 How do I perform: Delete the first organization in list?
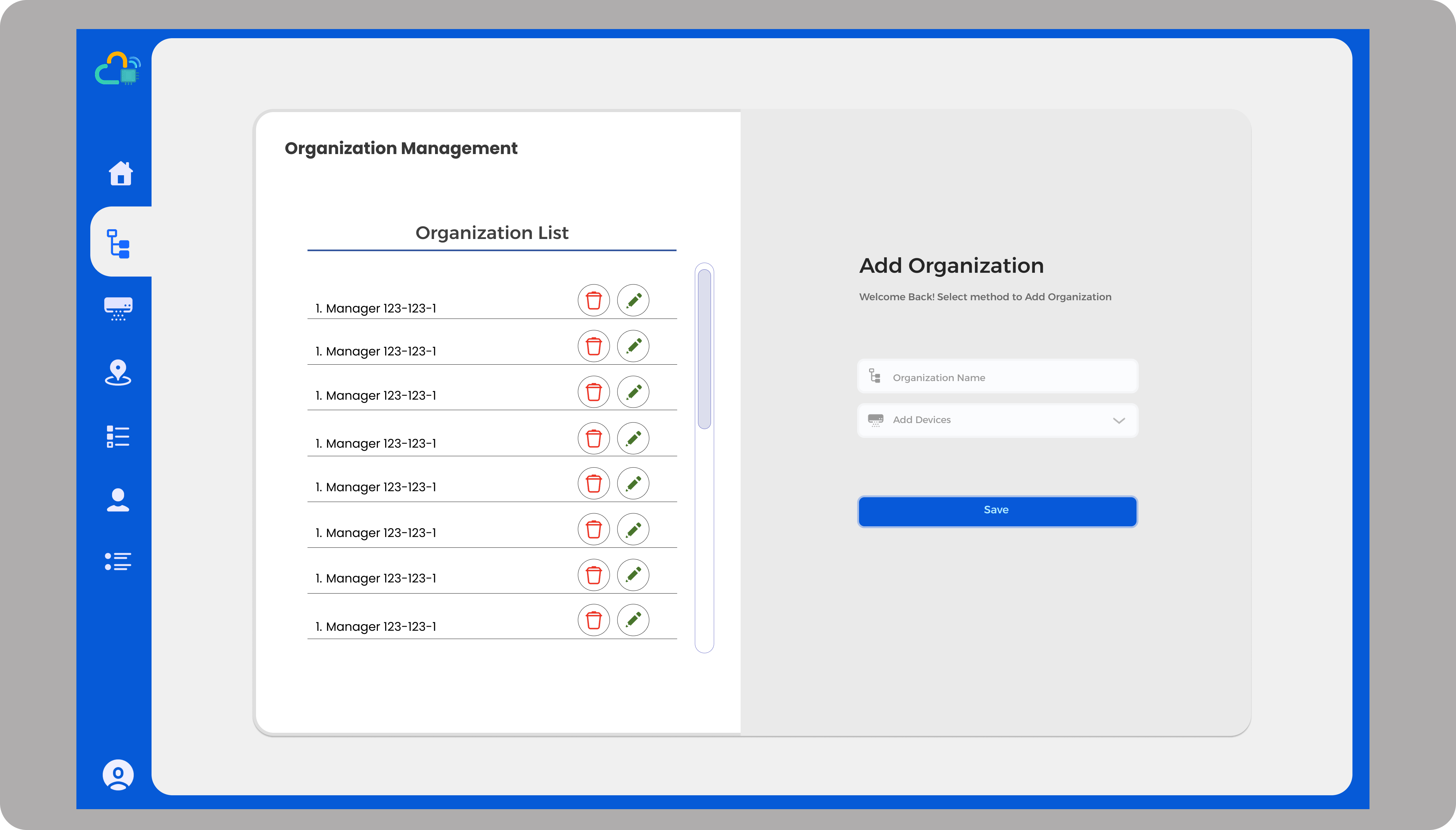pos(593,301)
